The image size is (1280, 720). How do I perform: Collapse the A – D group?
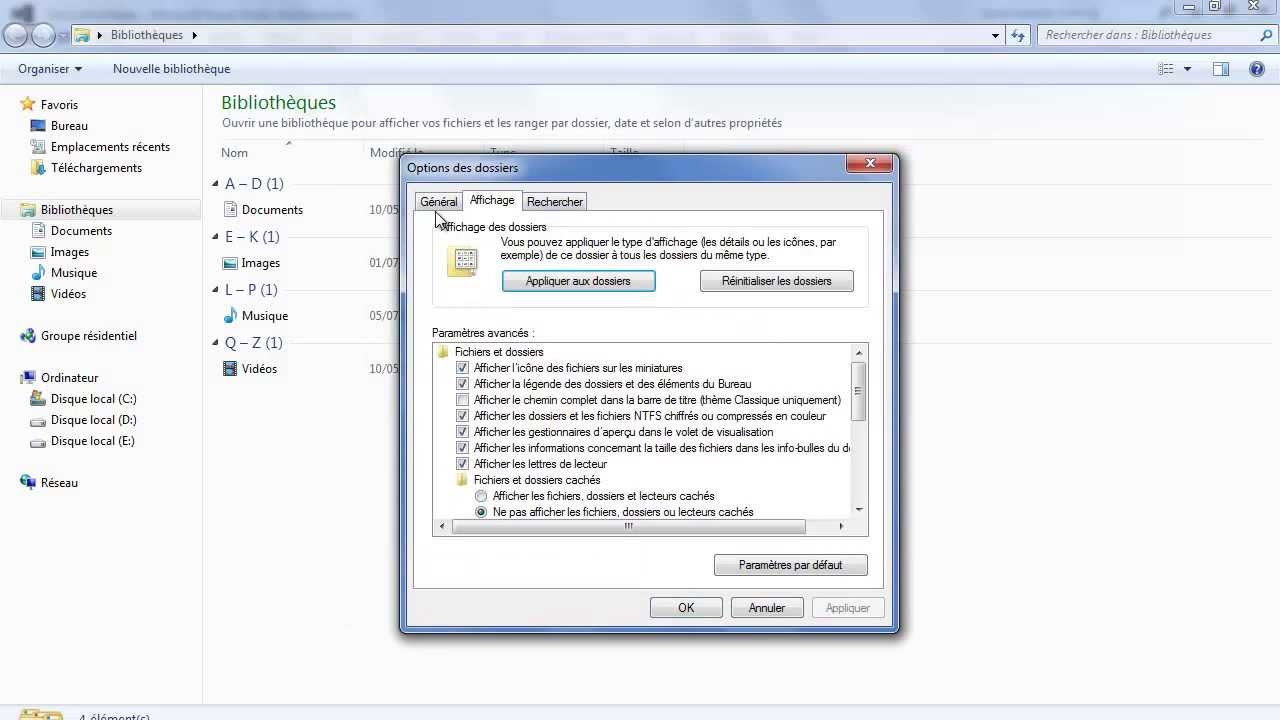coord(215,184)
